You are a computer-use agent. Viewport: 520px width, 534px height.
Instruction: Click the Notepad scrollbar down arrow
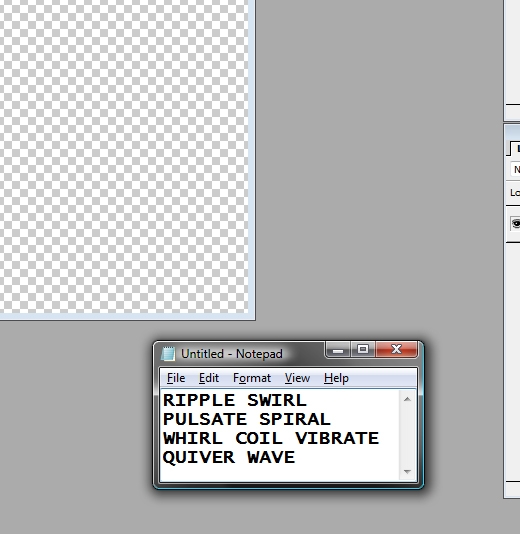(x=407, y=471)
